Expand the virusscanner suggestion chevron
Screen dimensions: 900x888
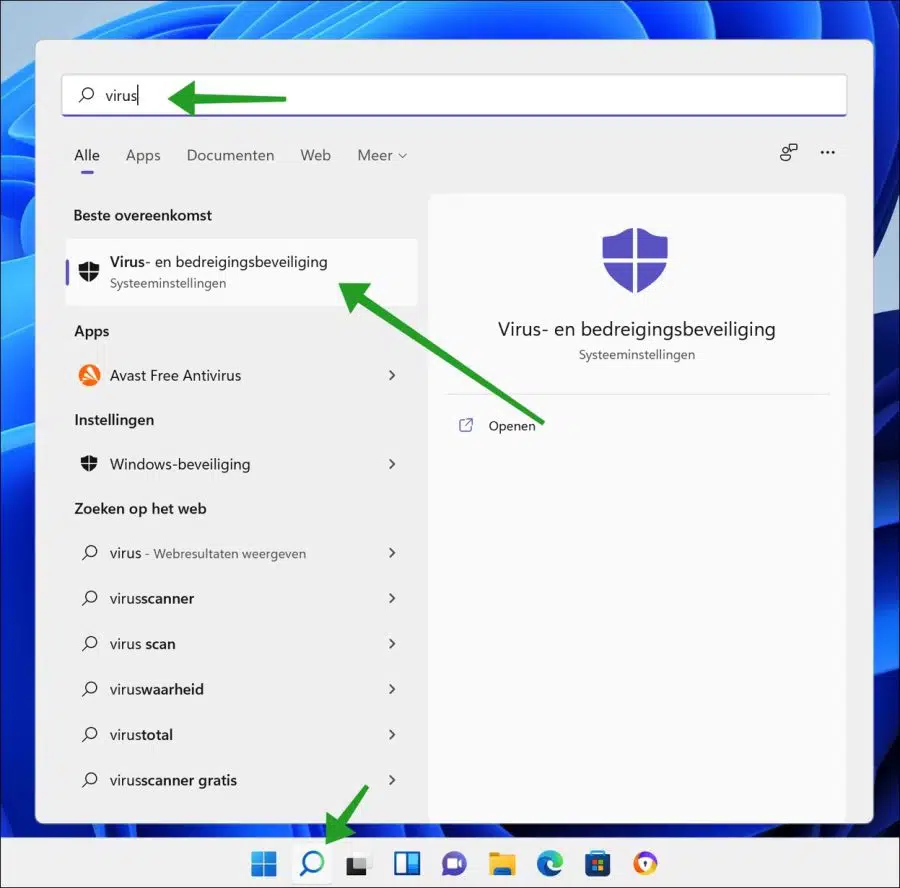click(392, 598)
